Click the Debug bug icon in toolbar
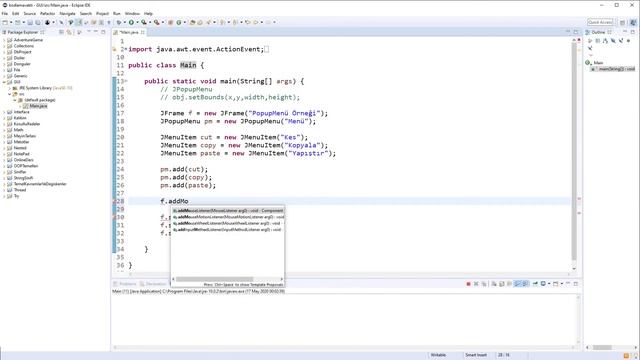 (x=119, y=22)
